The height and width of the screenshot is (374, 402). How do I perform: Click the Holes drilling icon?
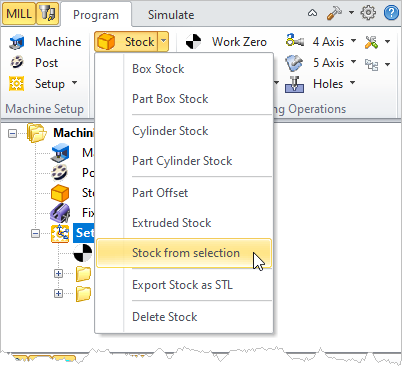[295, 84]
